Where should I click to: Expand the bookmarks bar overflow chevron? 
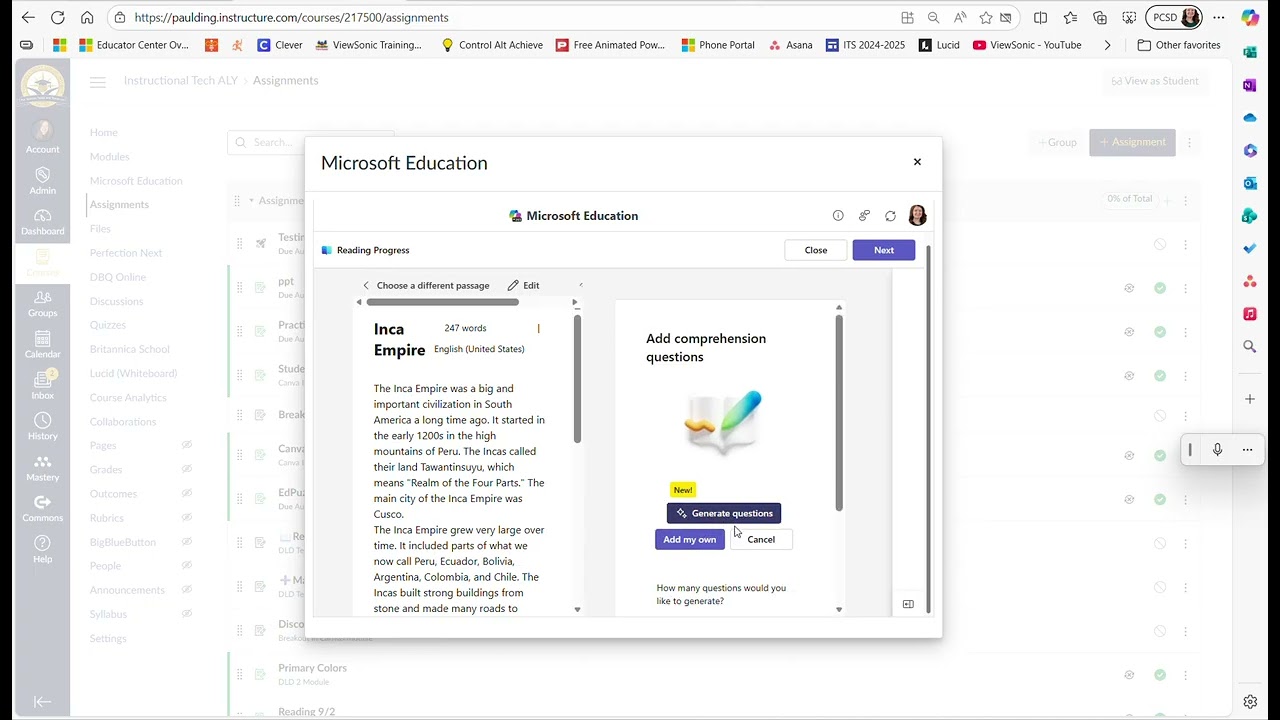pyautogui.click(x=1107, y=45)
